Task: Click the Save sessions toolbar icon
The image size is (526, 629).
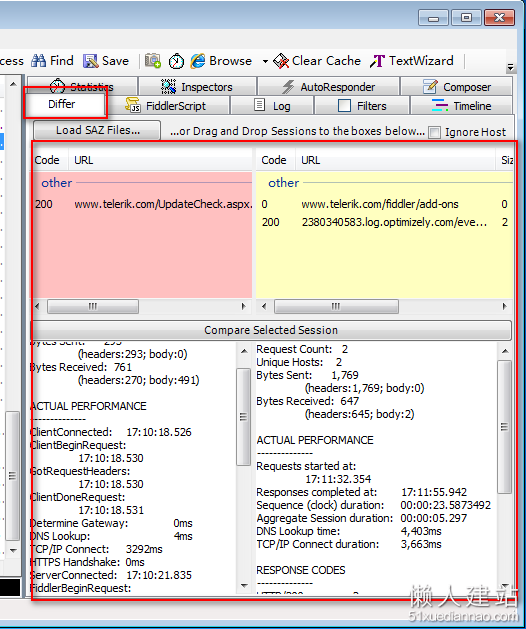Action: pyautogui.click(x=106, y=61)
